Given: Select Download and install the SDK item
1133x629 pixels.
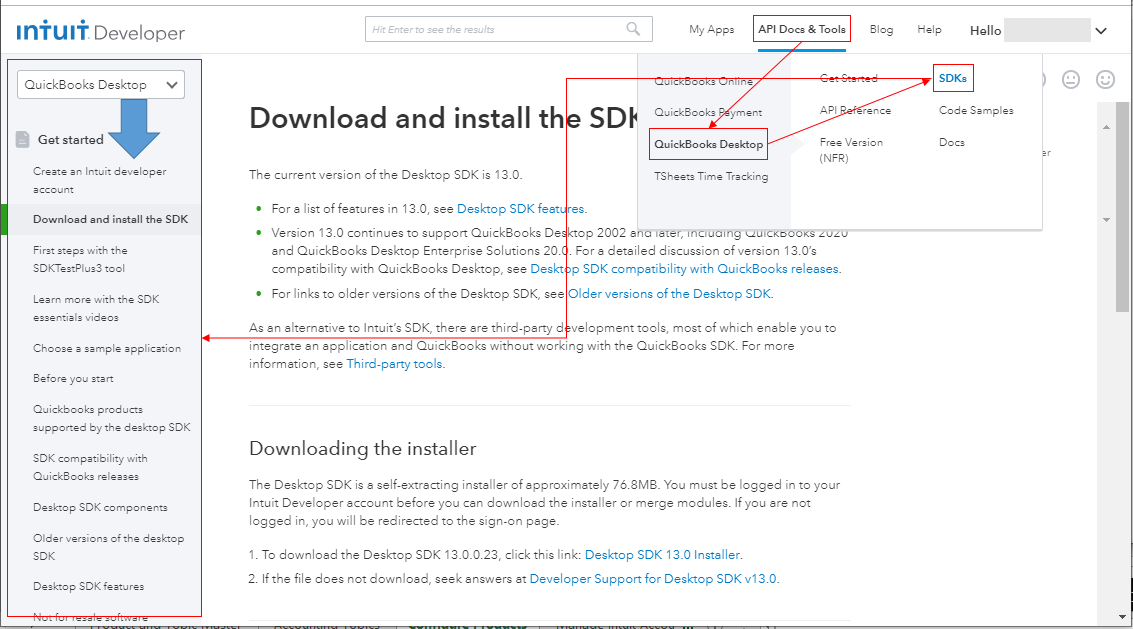Looking at the screenshot, I should click(x=111, y=219).
